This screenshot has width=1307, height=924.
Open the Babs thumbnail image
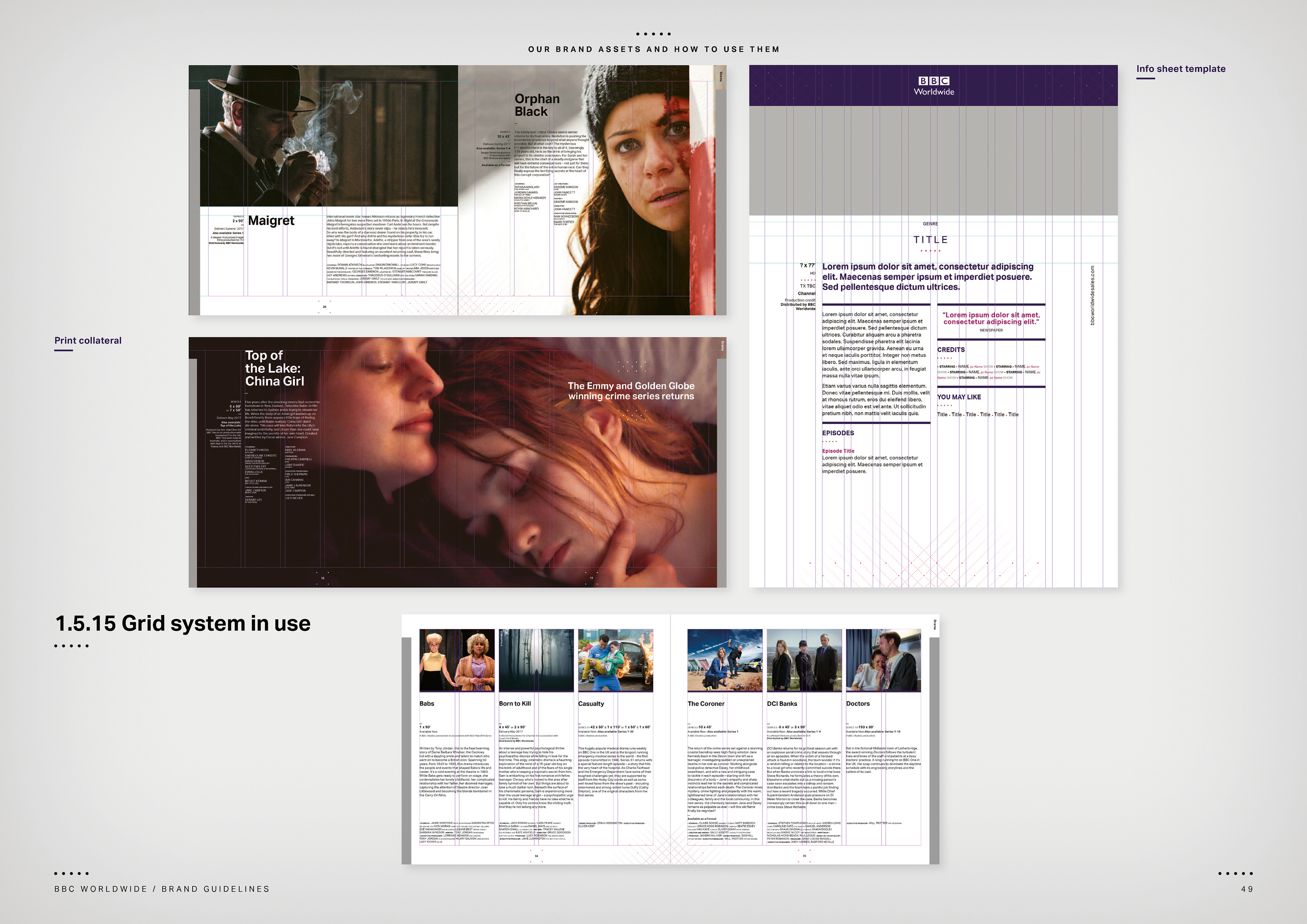coord(456,660)
